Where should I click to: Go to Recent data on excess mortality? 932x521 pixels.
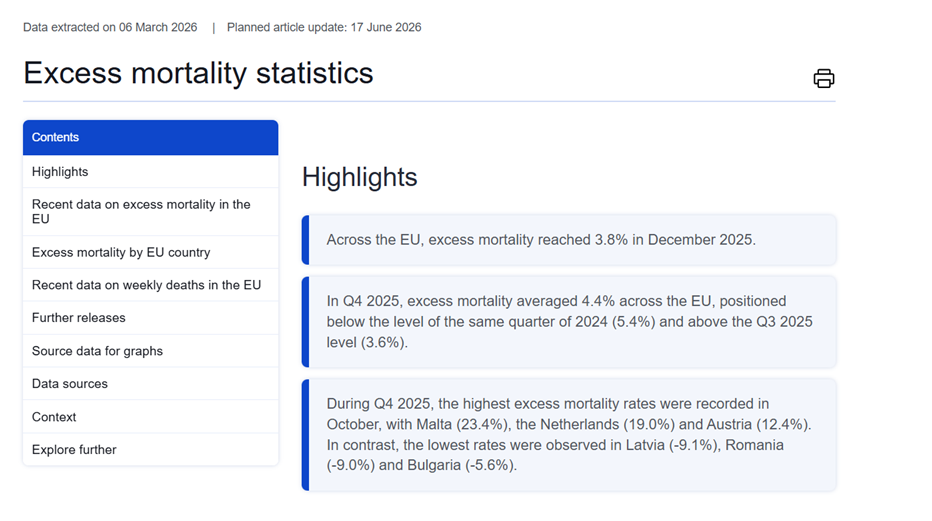point(141,211)
